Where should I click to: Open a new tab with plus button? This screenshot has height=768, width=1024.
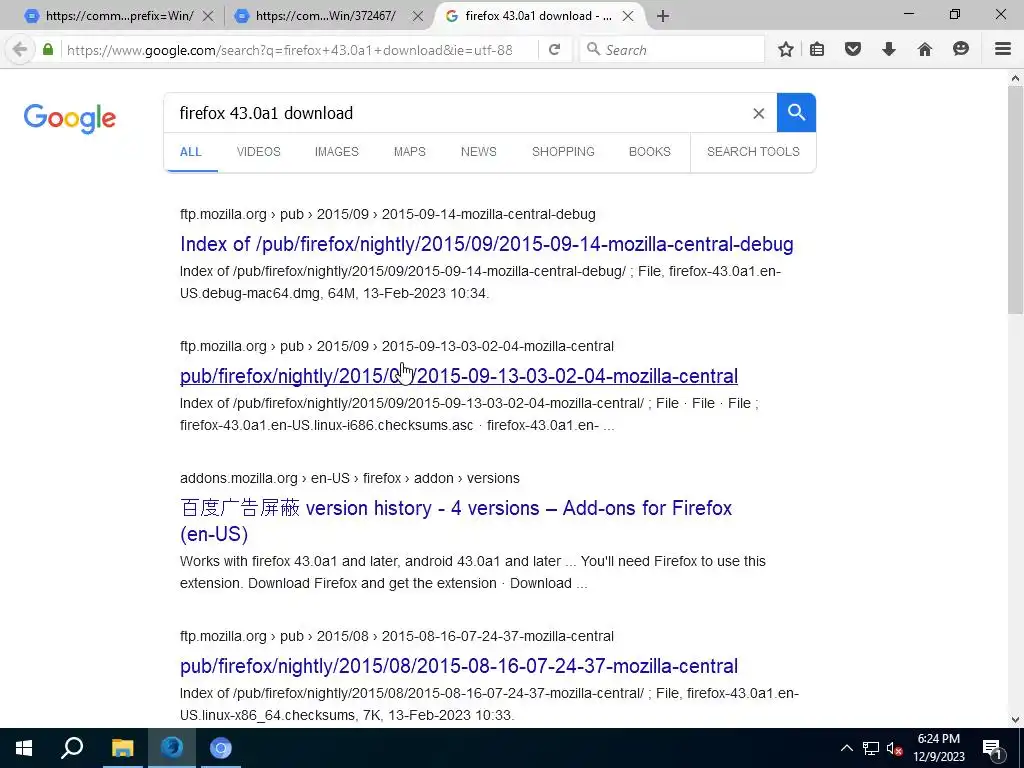coord(663,16)
